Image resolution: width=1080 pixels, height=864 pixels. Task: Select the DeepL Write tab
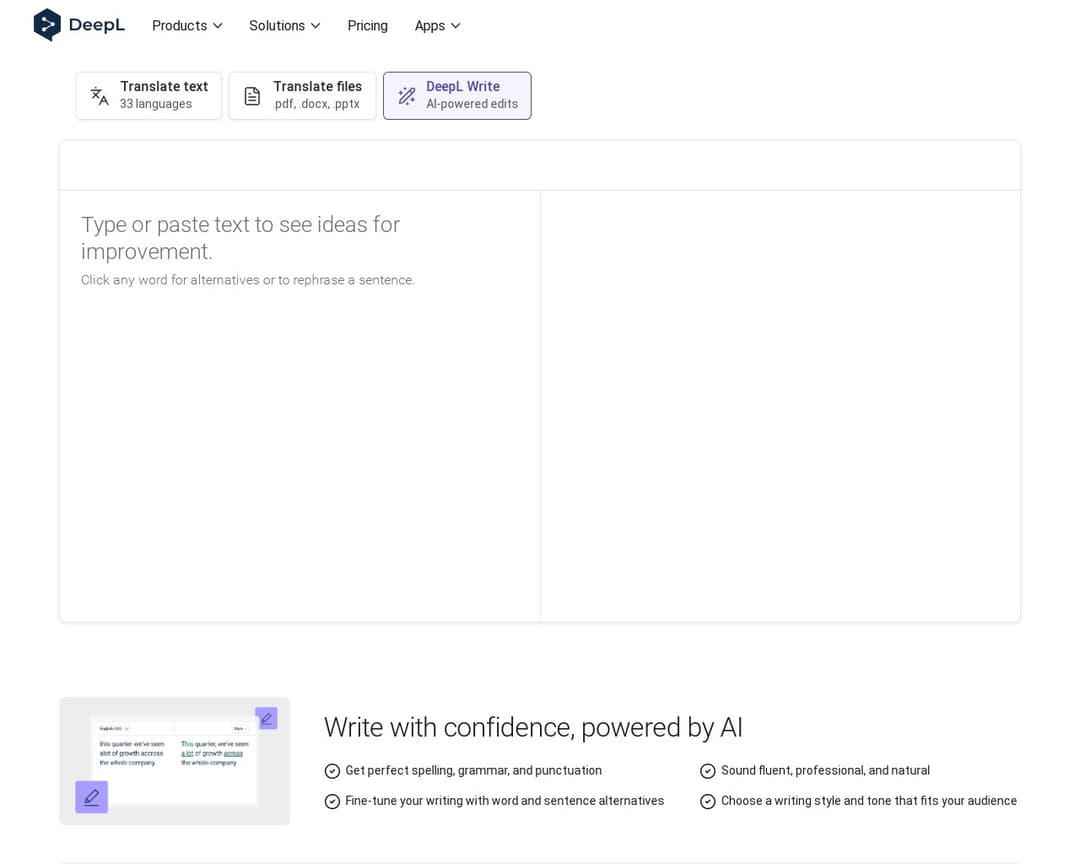pyautogui.click(x=457, y=96)
